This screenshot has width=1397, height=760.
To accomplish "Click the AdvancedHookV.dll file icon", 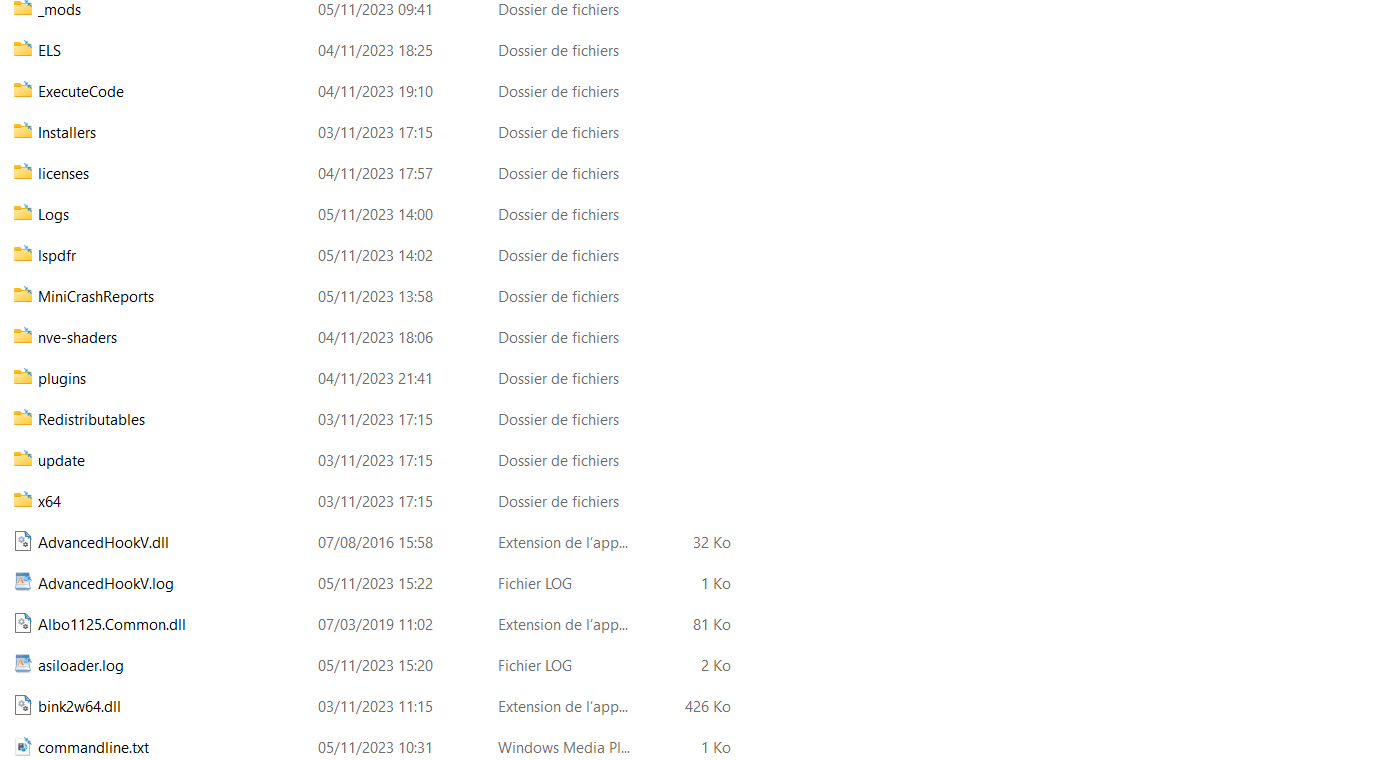I will (23, 542).
